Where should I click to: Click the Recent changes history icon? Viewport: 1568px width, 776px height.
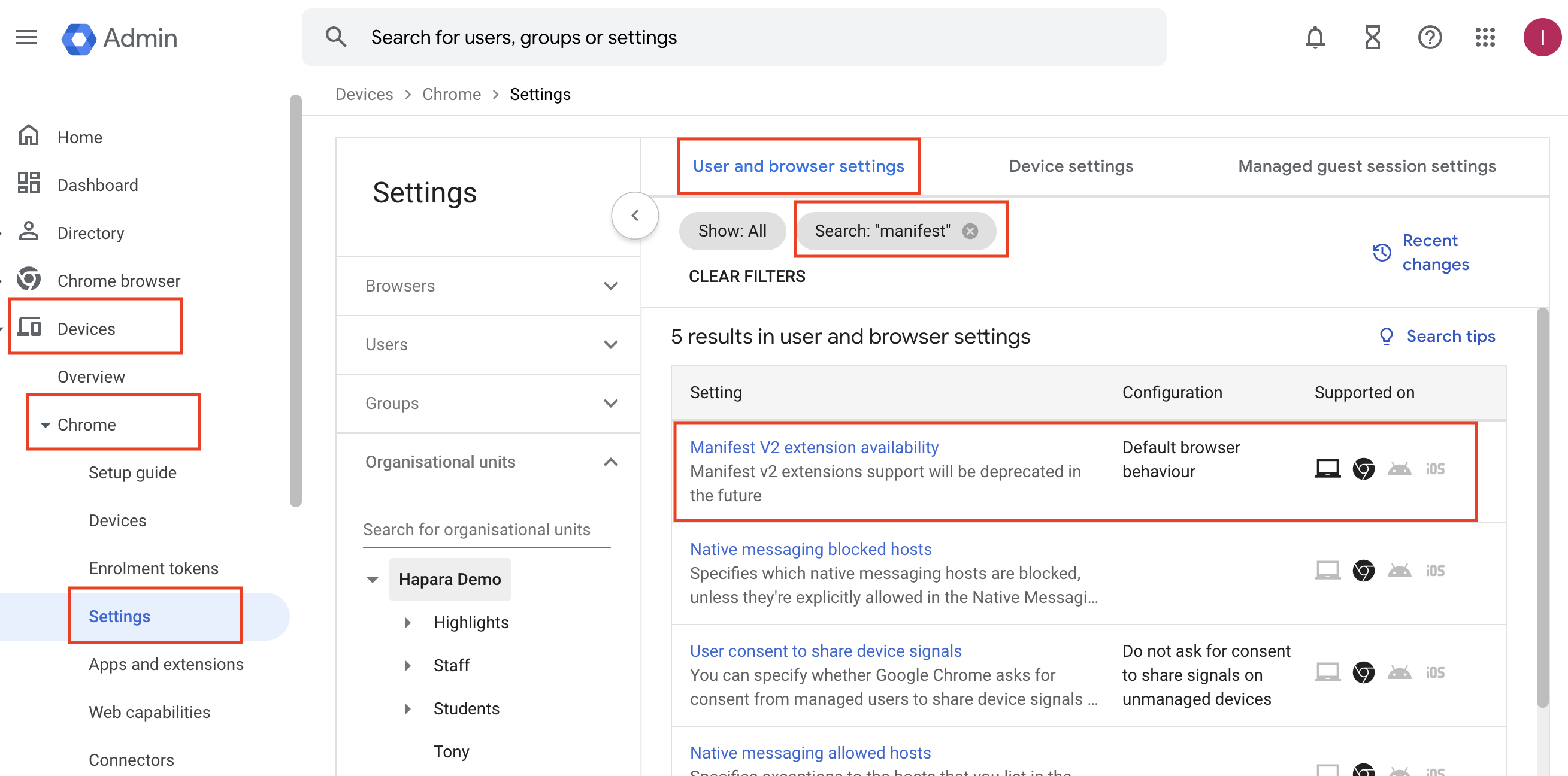click(x=1382, y=252)
